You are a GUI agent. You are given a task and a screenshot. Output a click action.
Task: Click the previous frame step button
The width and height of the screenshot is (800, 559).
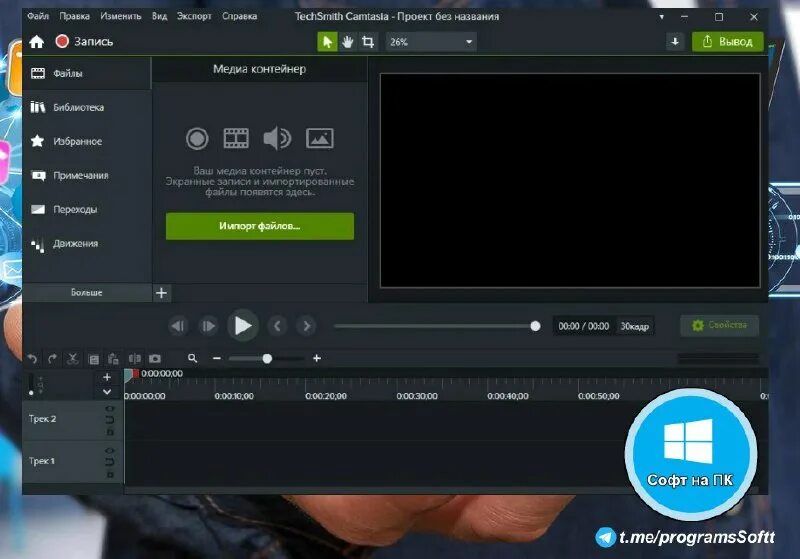(x=178, y=326)
